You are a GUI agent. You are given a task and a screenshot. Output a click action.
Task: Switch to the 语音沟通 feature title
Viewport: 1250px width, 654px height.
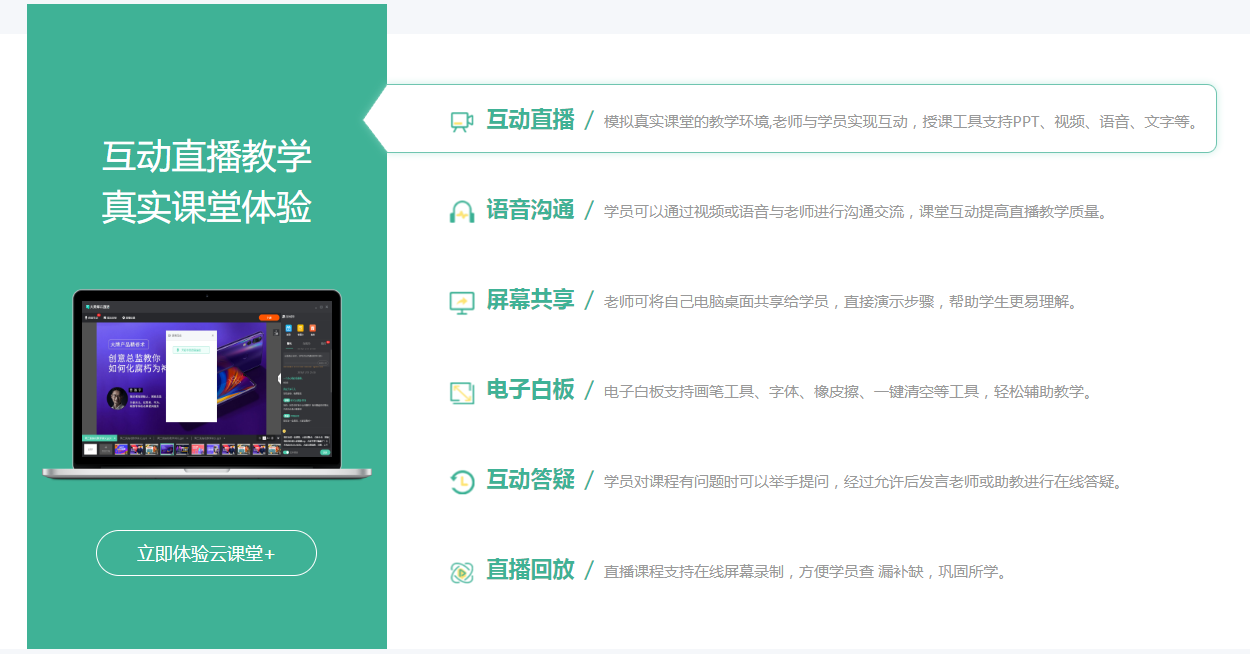[x=530, y=210]
